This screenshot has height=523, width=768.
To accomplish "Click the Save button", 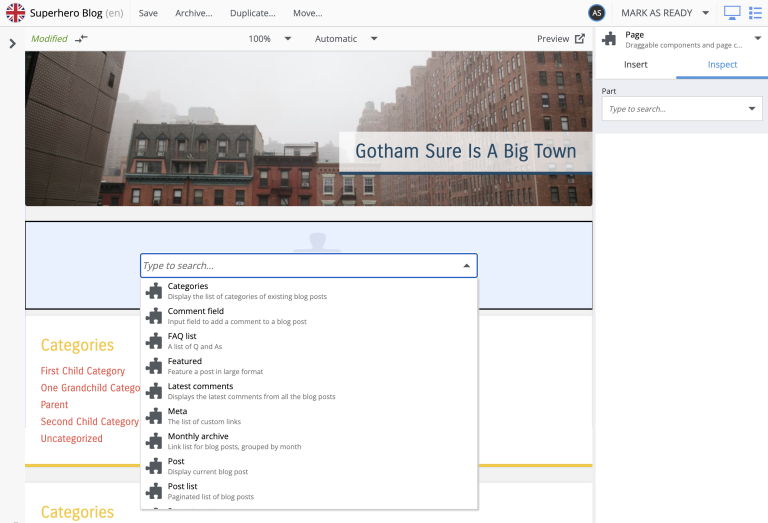I will (148, 13).
